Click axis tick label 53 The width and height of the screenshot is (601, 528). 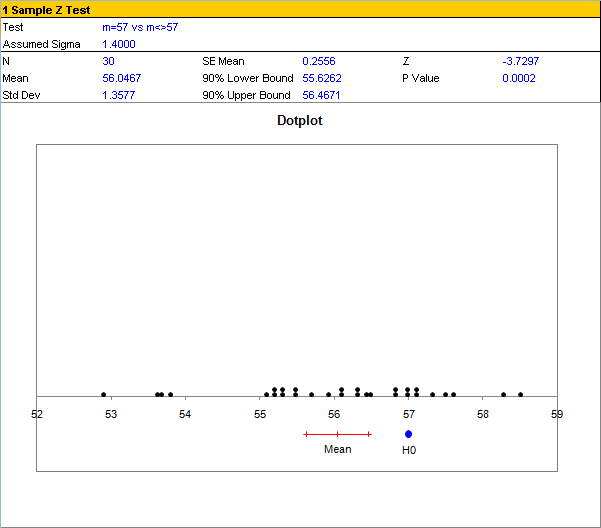pos(111,414)
